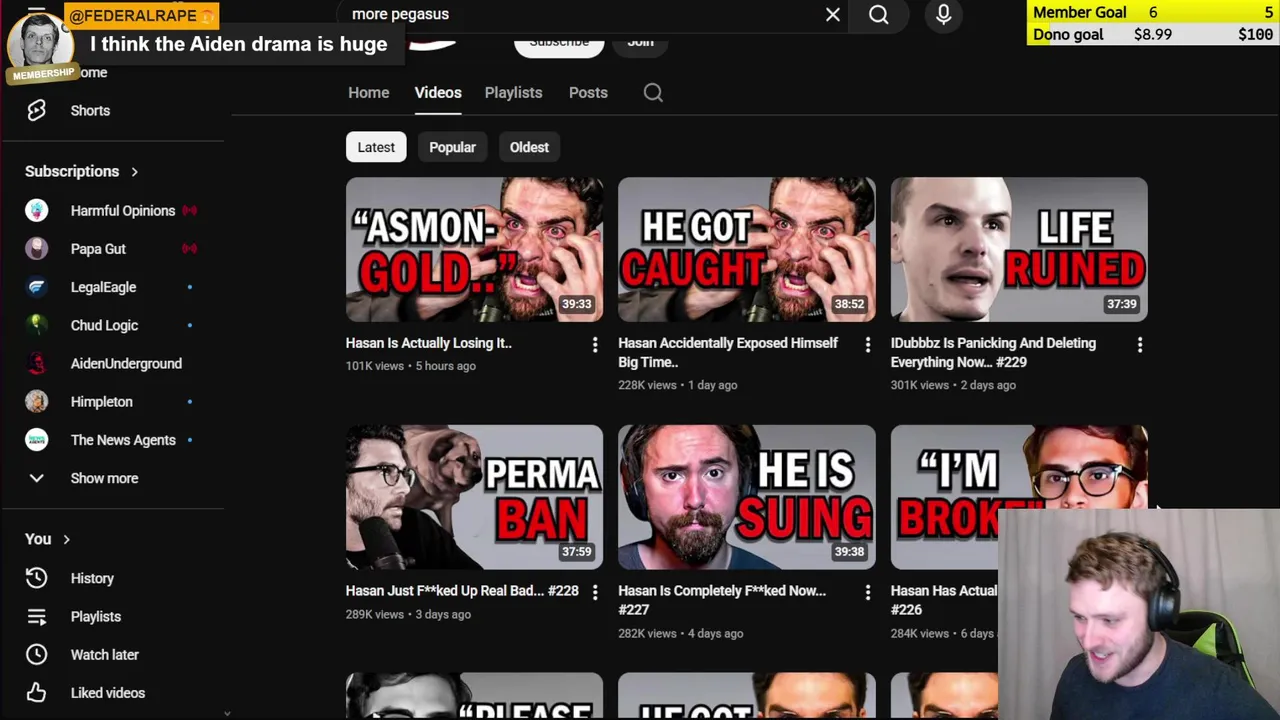1280x720 pixels.
Task: Click the Join membership button
Action: (x=640, y=42)
